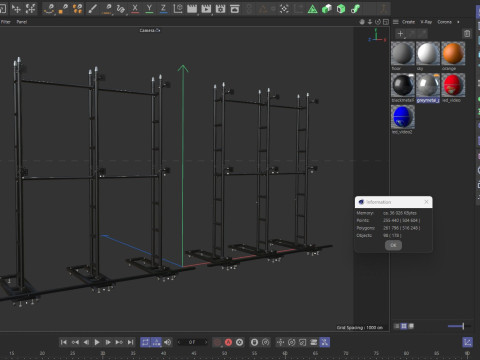Image resolution: width=480 pixels, height=360 pixels.
Task: Toggle the X axis lock
Action: click(135, 9)
